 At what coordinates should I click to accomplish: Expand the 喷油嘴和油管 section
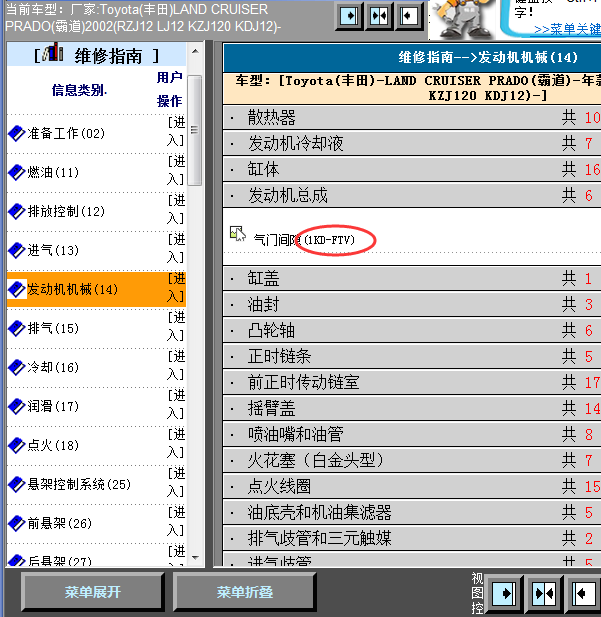[412, 434]
